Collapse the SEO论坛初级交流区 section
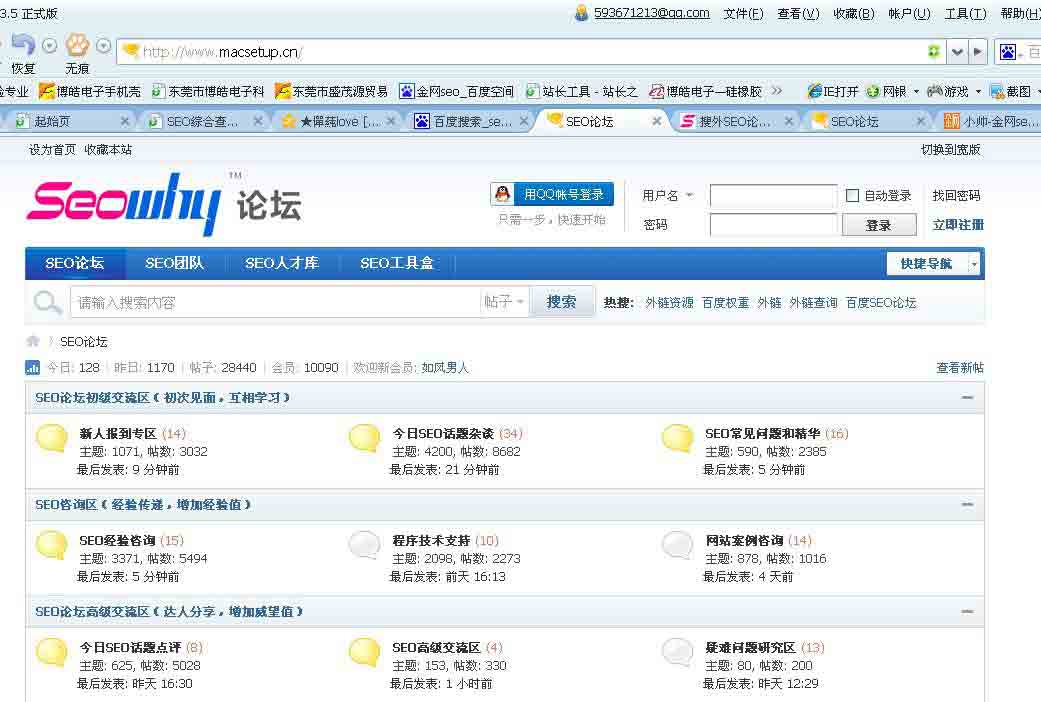The image size is (1041, 702). tap(967, 398)
